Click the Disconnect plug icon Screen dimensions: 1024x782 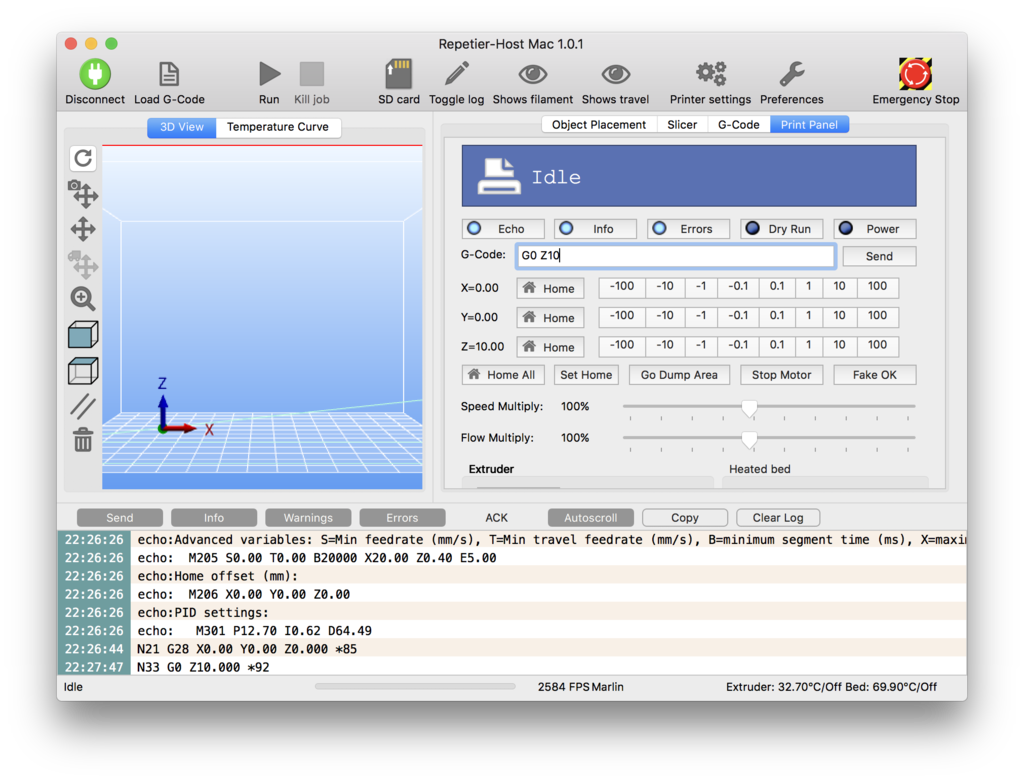[x=95, y=74]
